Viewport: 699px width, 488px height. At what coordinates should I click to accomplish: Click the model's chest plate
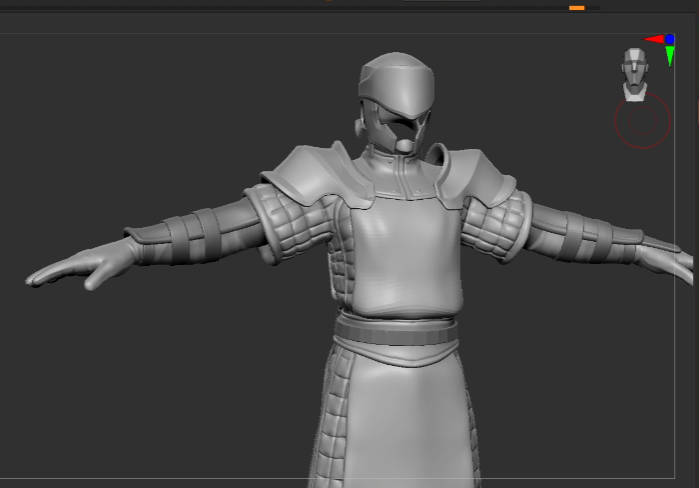tap(406, 256)
